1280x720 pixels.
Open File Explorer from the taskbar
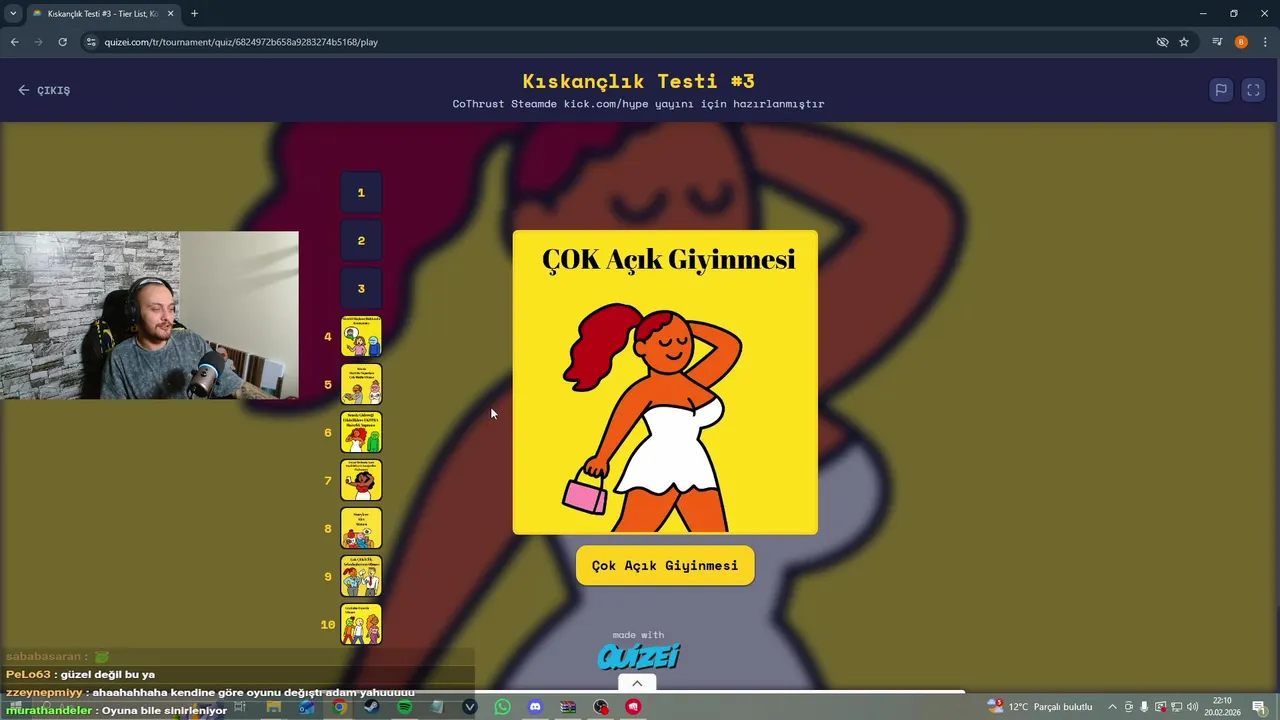click(273, 707)
